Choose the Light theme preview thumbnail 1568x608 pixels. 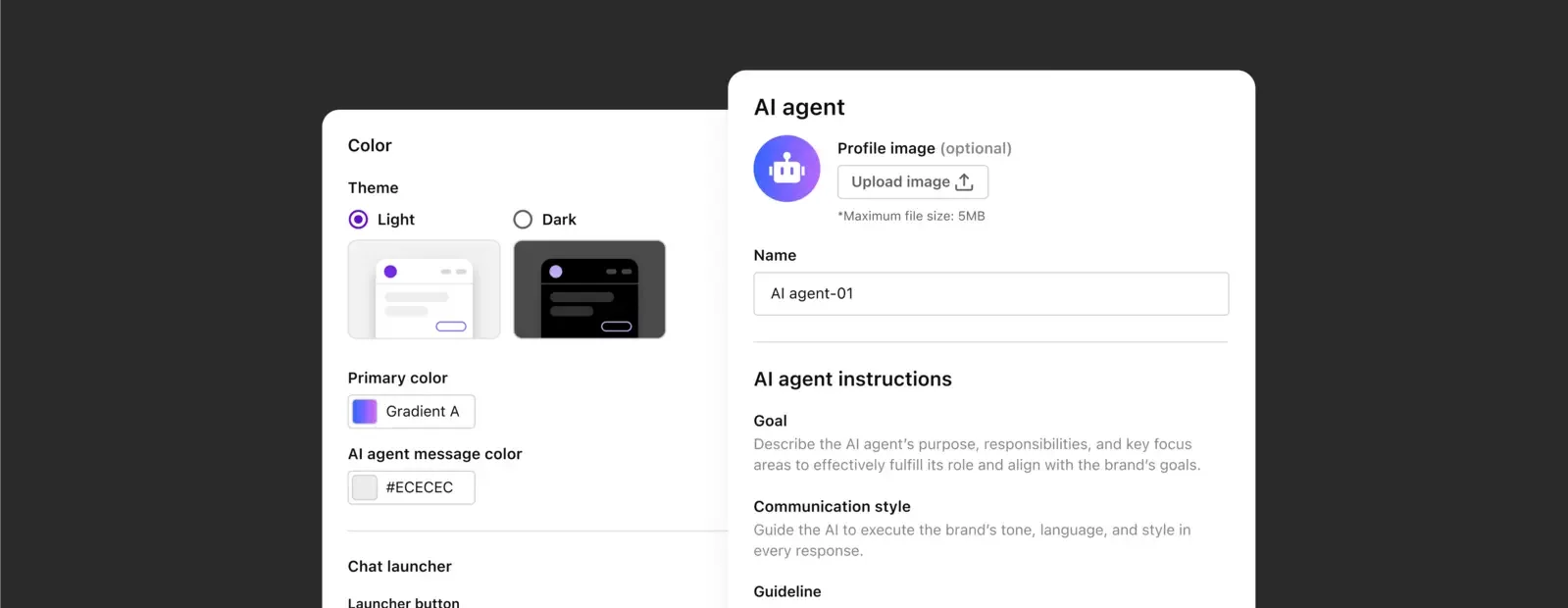click(424, 289)
